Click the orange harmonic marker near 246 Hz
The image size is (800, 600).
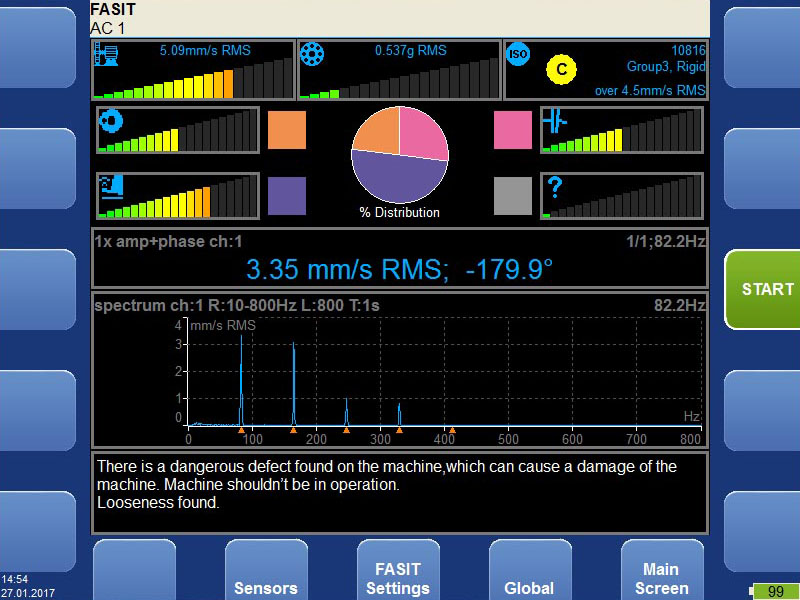click(346, 431)
